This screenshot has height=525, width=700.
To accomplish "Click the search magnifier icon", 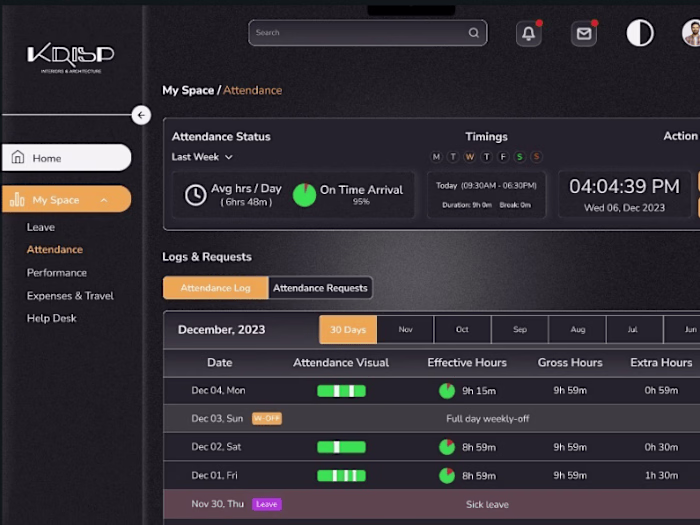I will 474,33.
